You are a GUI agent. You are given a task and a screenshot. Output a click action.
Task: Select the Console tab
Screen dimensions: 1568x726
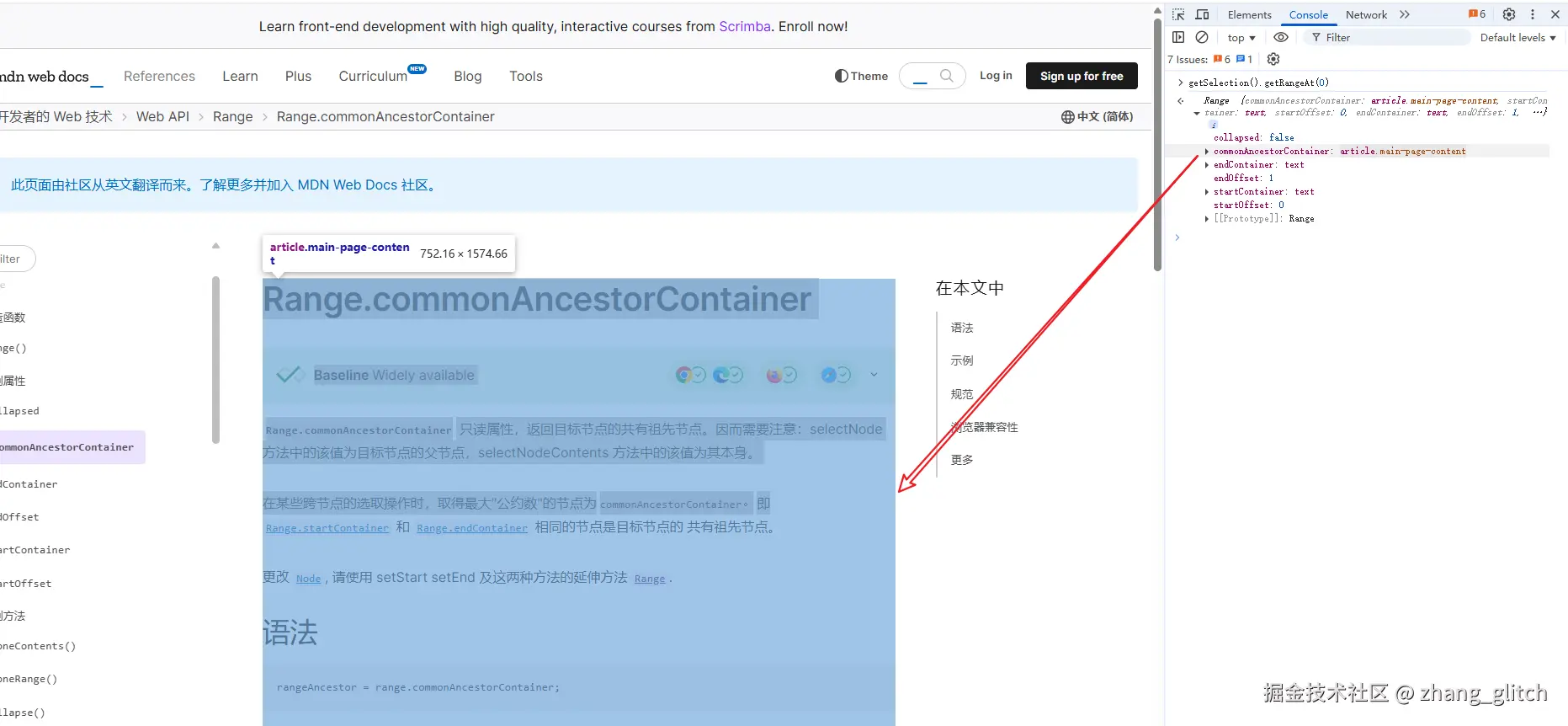click(1308, 14)
